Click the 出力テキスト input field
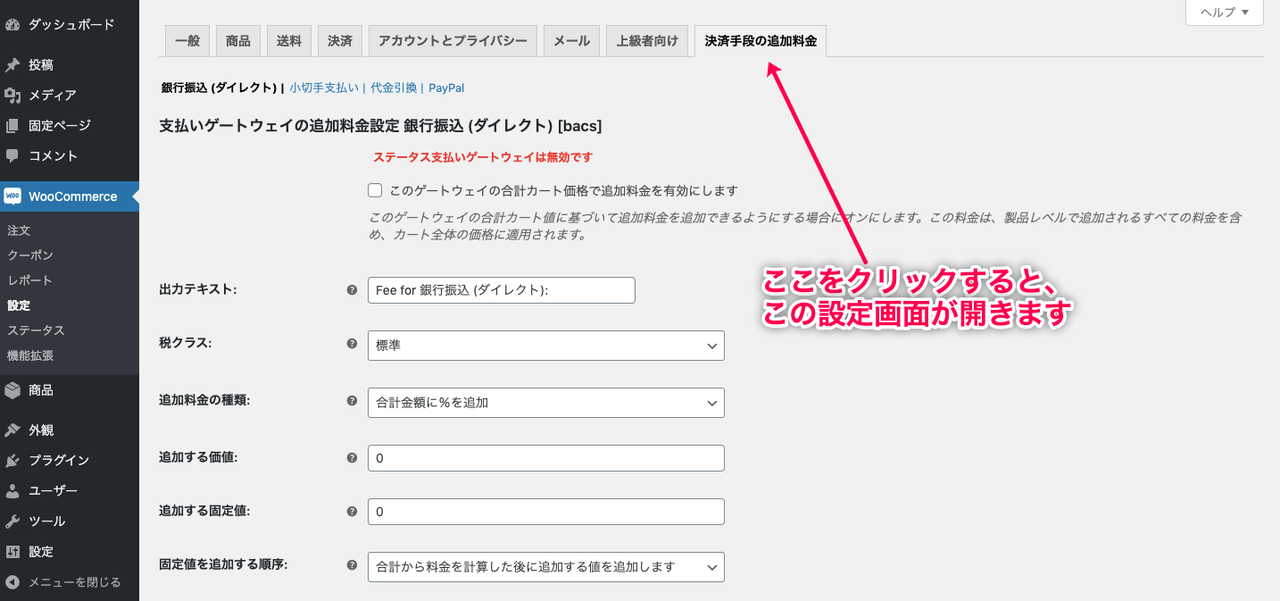Screen dimensions: 1280x601 coord(502,290)
